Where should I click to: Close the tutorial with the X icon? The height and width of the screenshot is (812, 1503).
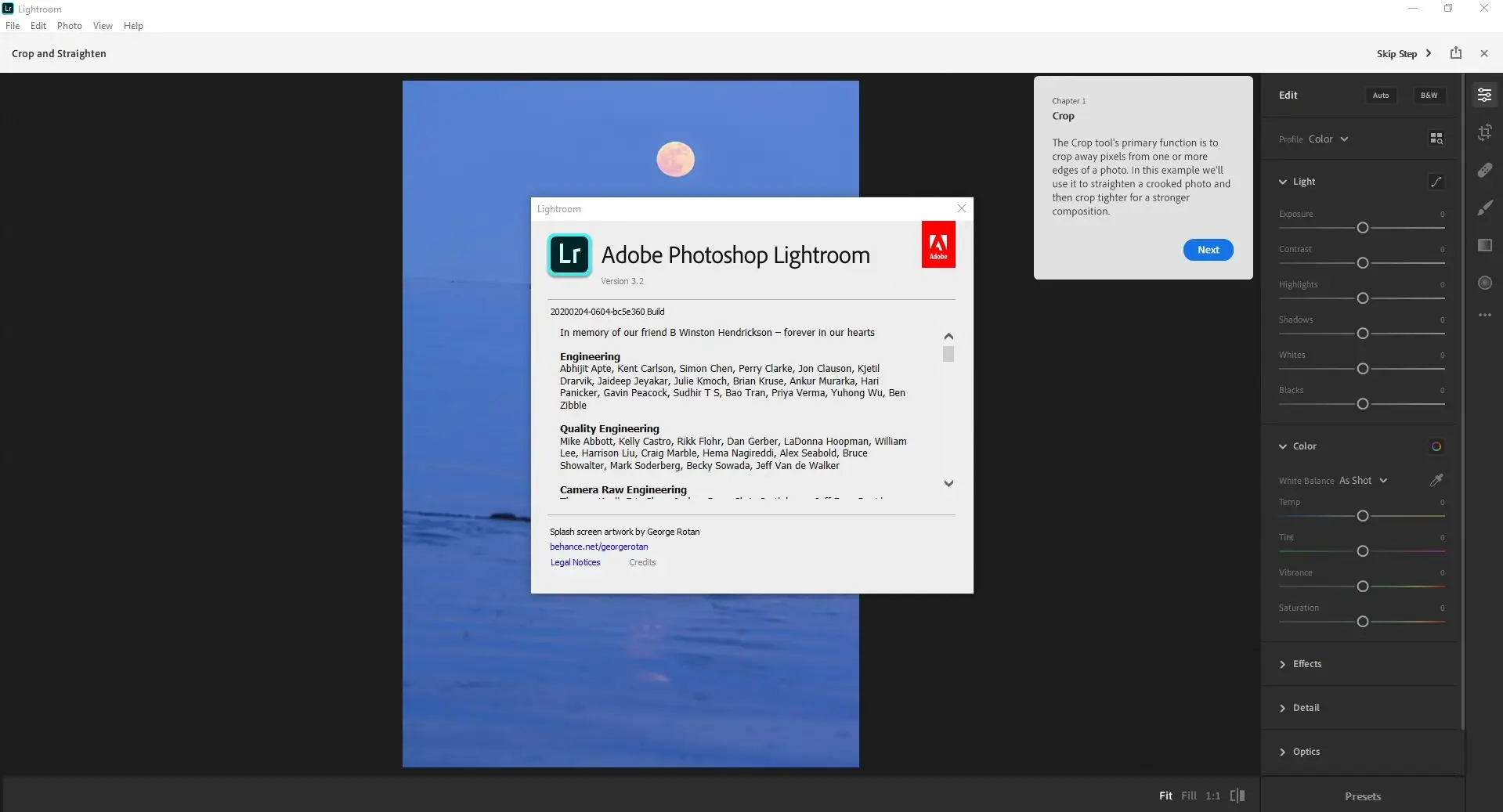[x=1483, y=53]
